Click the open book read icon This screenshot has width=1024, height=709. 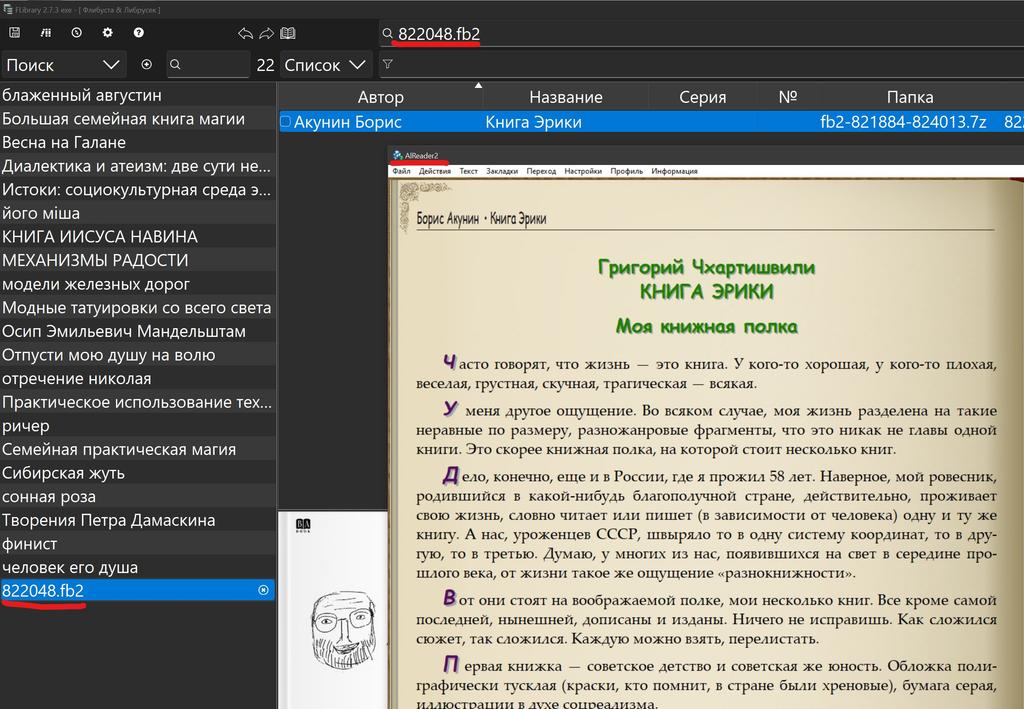coord(288,33)
